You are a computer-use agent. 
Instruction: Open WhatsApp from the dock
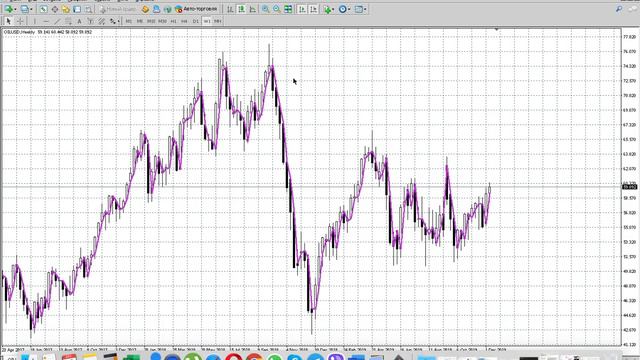click(274, 358)
